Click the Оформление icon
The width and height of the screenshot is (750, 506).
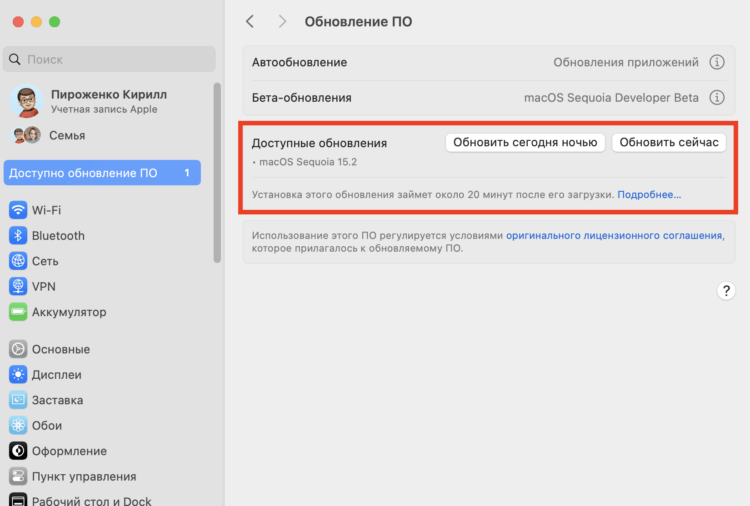[x=18, y=451]
